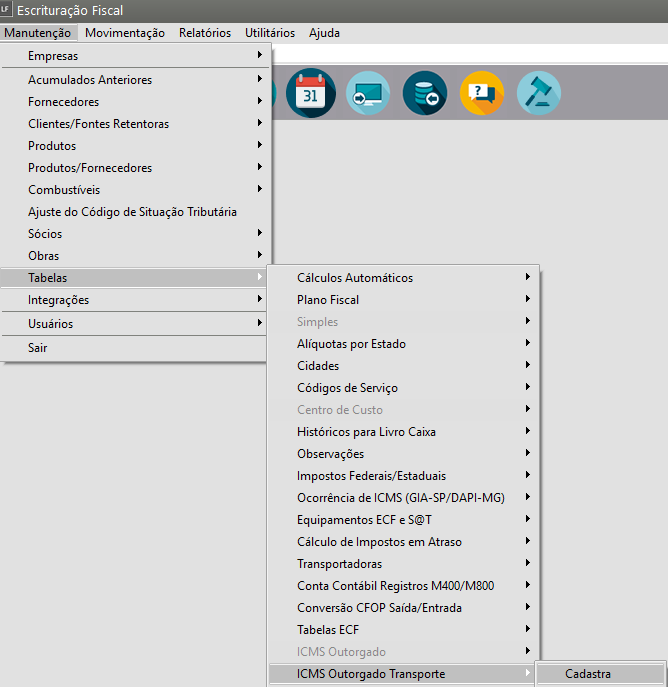The height and width of the screenshot is (687, 668).
Task: Expand Alíquotas por Estado submenu
Action: click(351, 344)
